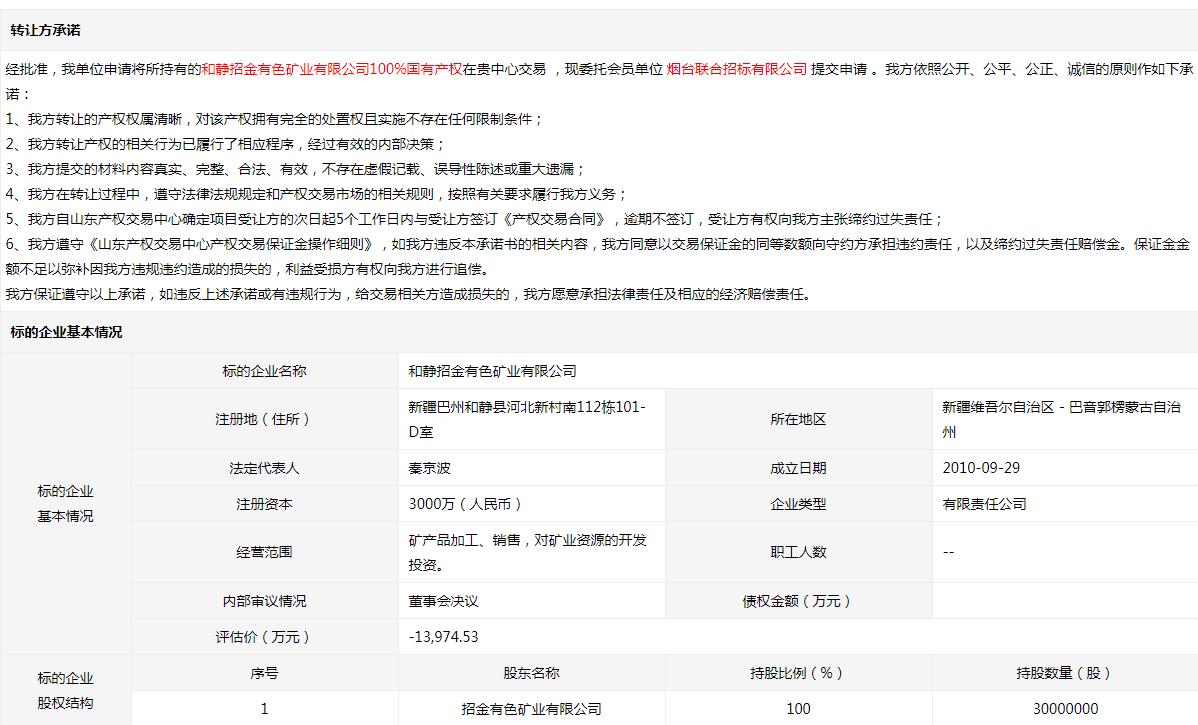Click the -- value beside 职工人数
The image size is (1198, 725).
(948, 552)
